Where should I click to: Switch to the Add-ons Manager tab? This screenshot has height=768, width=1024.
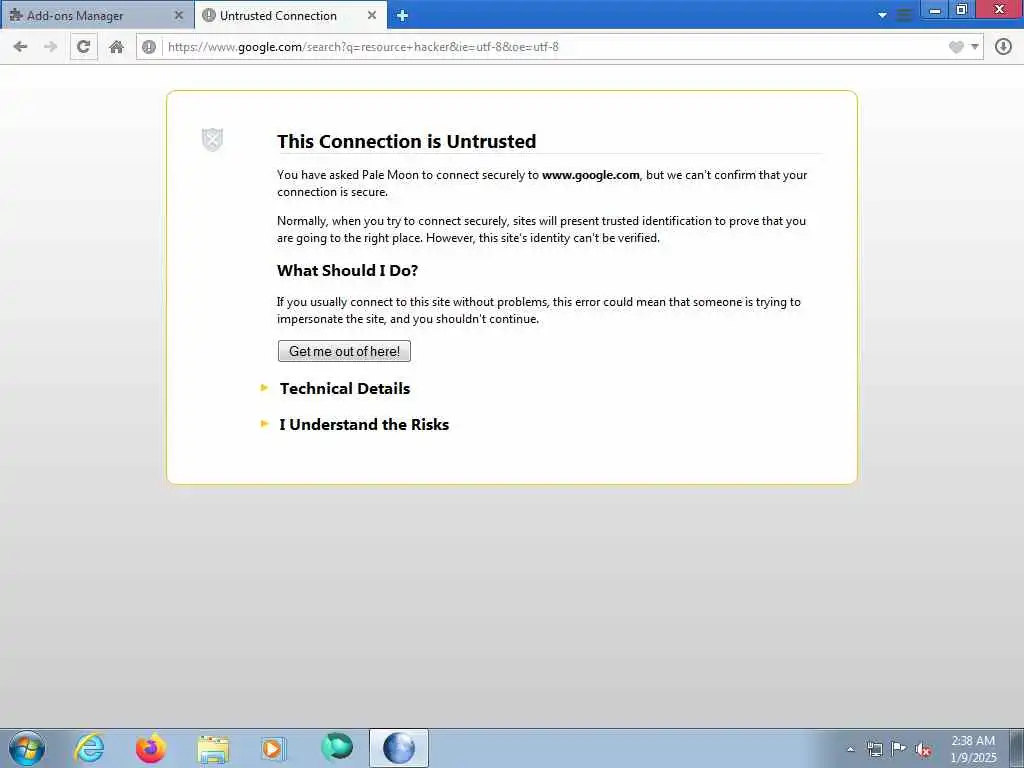[x=97, y=16]
